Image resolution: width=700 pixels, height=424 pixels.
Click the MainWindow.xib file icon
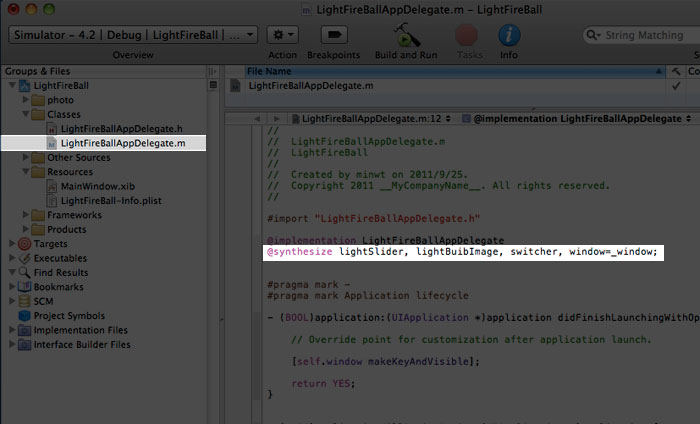click(52, 186)
